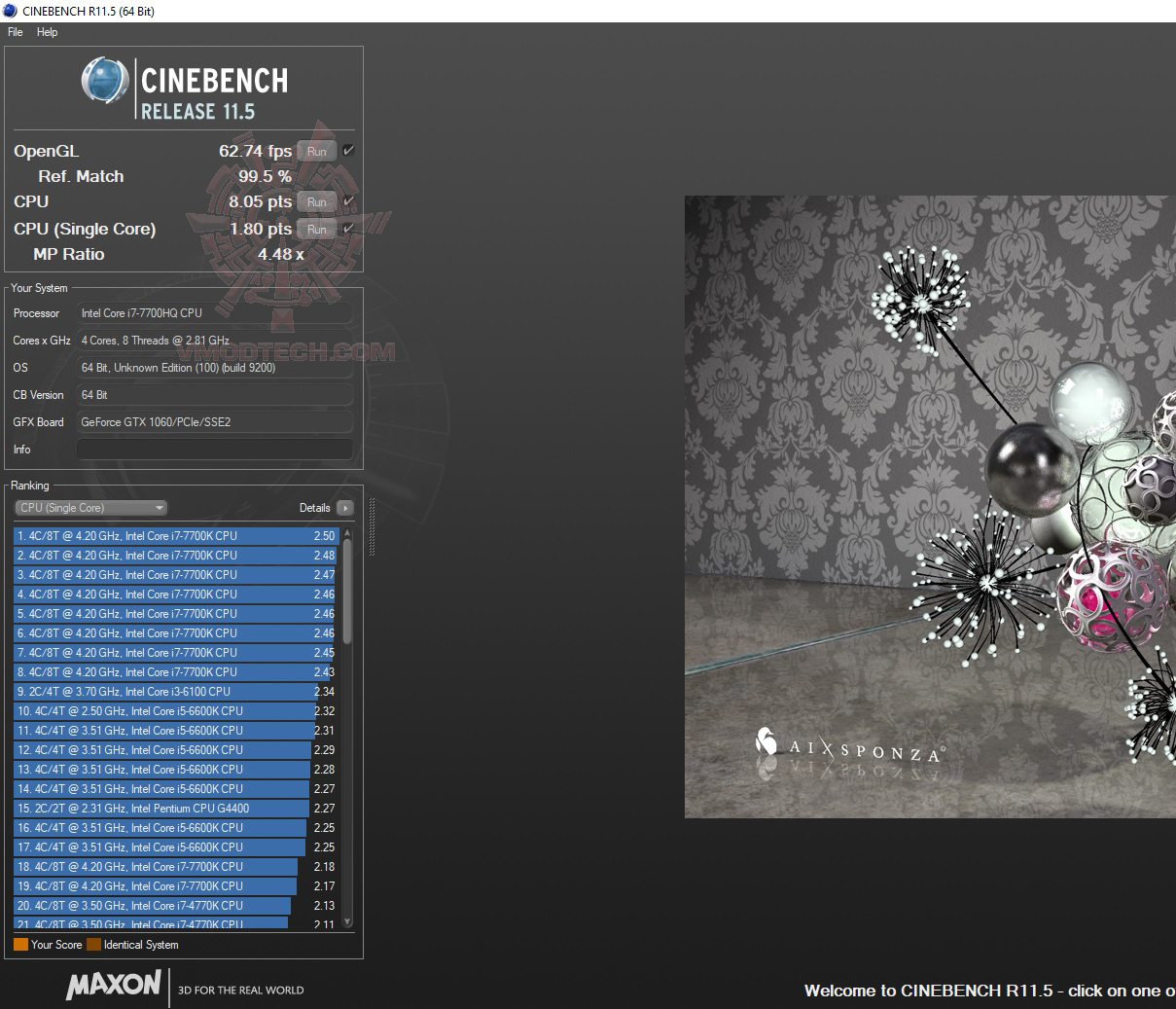The image size is (1176, 1009).
Task: Select ranking entry 18 with score 2.18
Action: click(176, 867)
